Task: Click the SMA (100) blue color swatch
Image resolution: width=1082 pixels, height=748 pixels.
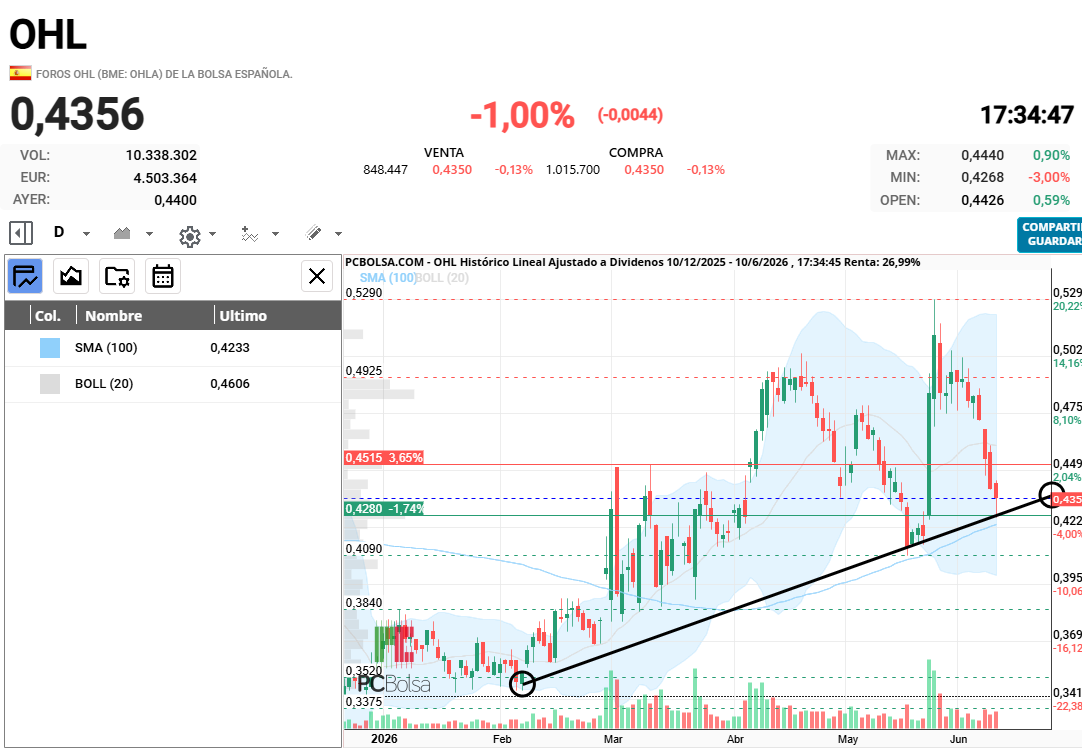Action: pos(50,348)
